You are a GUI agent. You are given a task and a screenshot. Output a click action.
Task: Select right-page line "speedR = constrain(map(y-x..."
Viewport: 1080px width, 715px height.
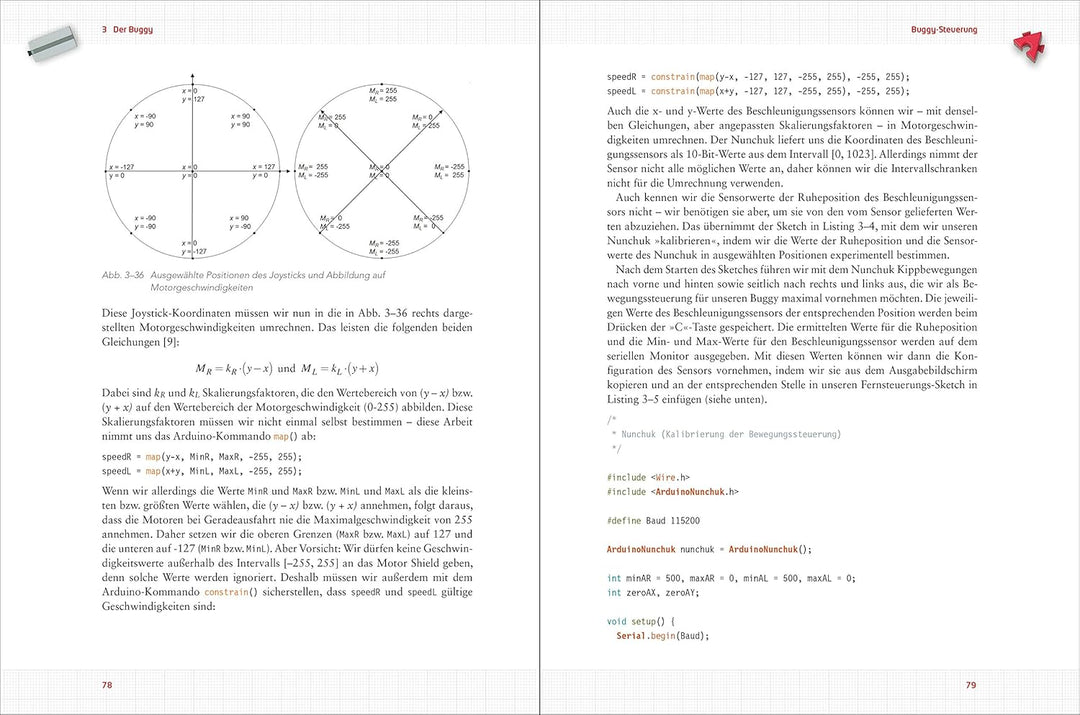[758, 77]
